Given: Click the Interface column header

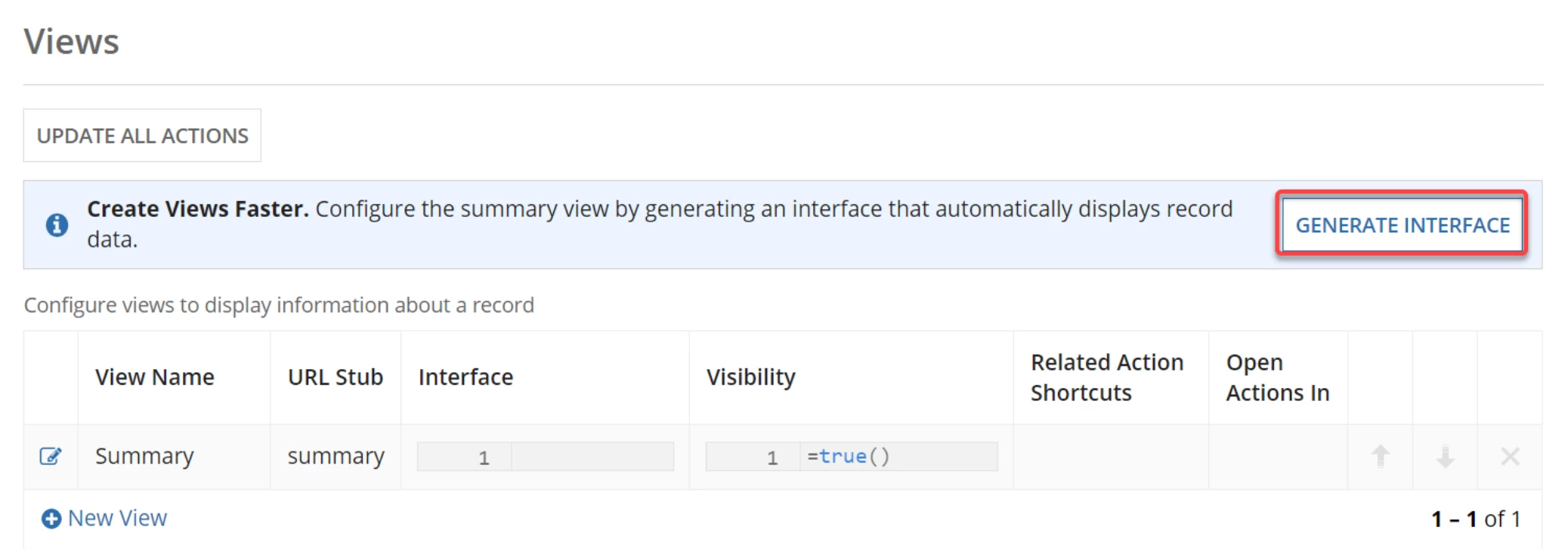Looking at the screenshot, I should [465, 377].
